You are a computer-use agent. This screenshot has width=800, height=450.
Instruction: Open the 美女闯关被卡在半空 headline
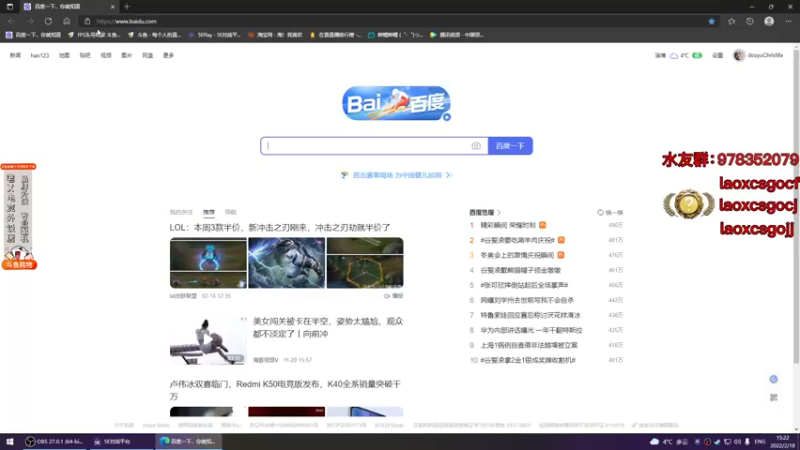pos(328,328)
